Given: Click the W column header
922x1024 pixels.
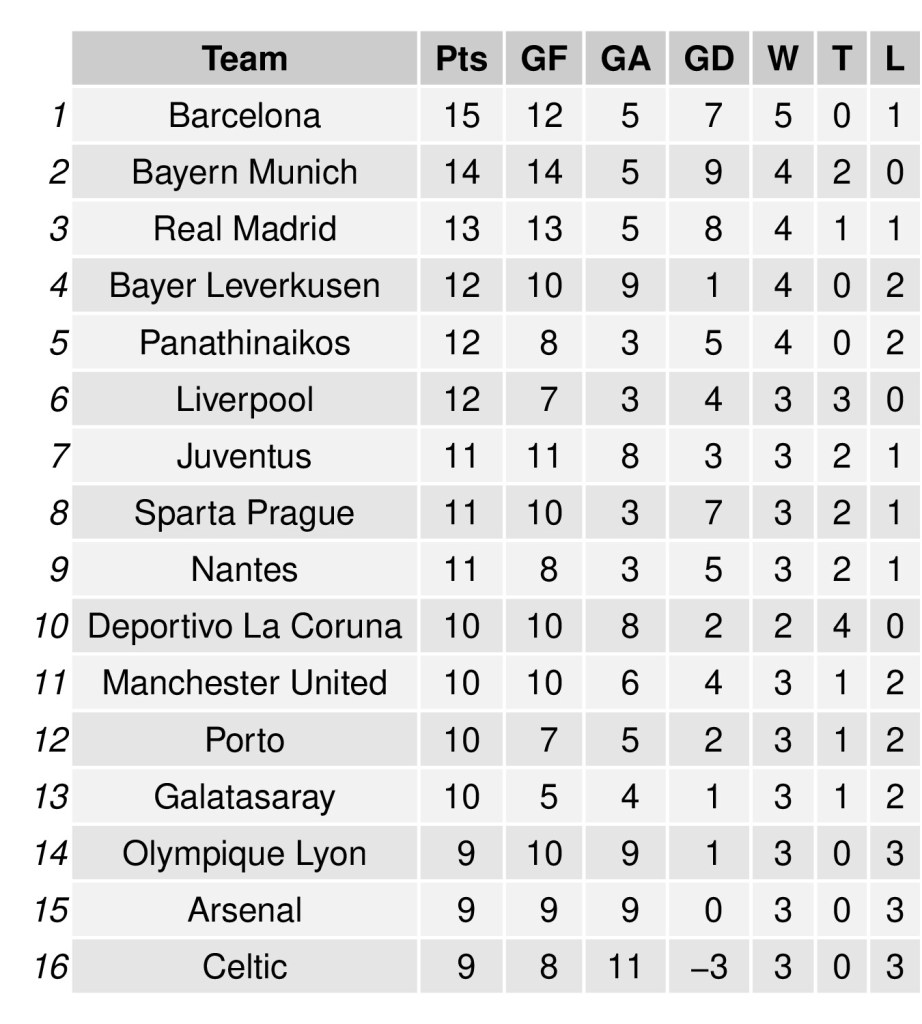Looking at the screenshot, I should pos(782,59).
